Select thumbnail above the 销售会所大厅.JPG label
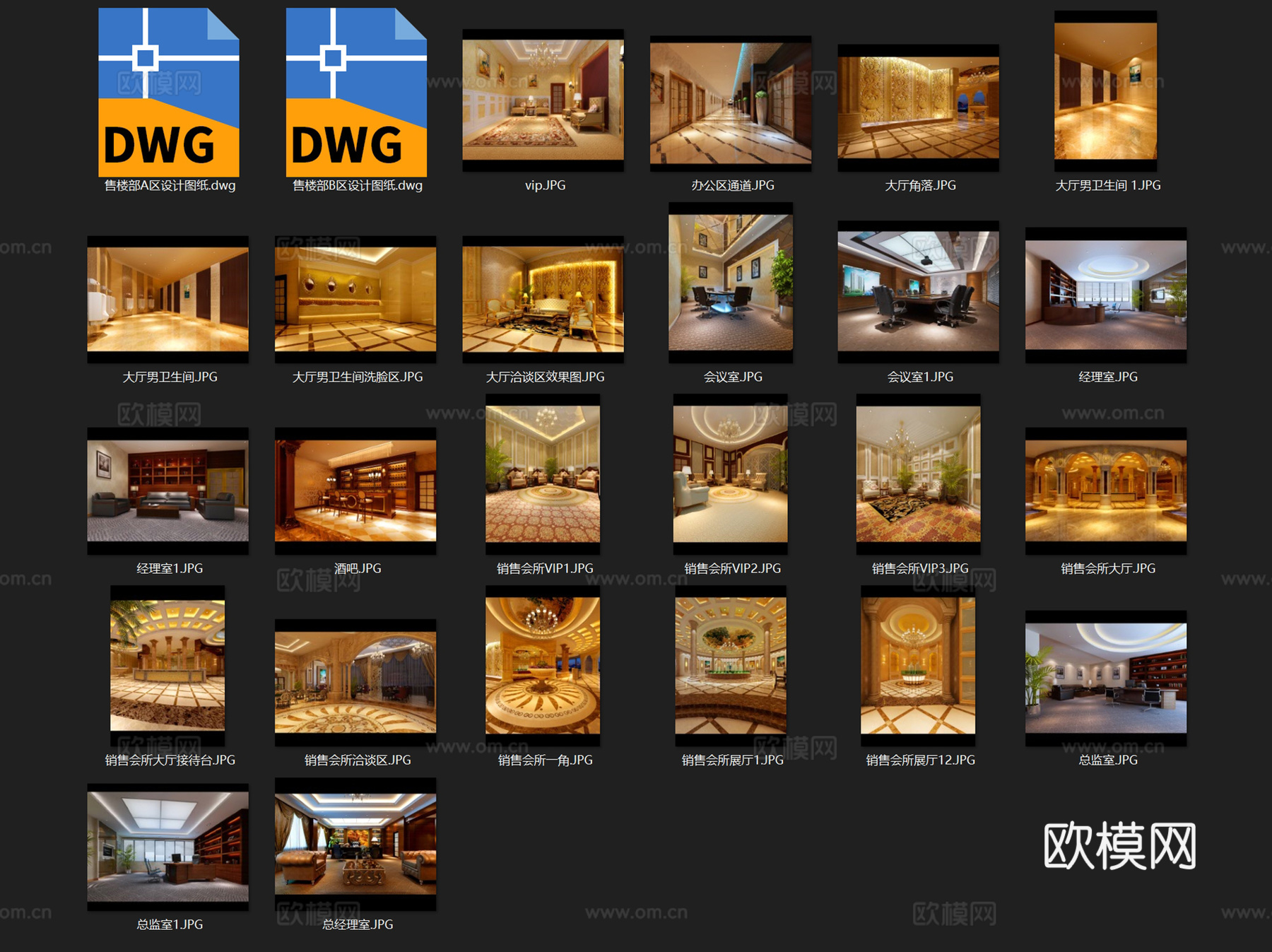Image resolution: width=1272 pixels, height=952 pixels. pos(1106,491)
